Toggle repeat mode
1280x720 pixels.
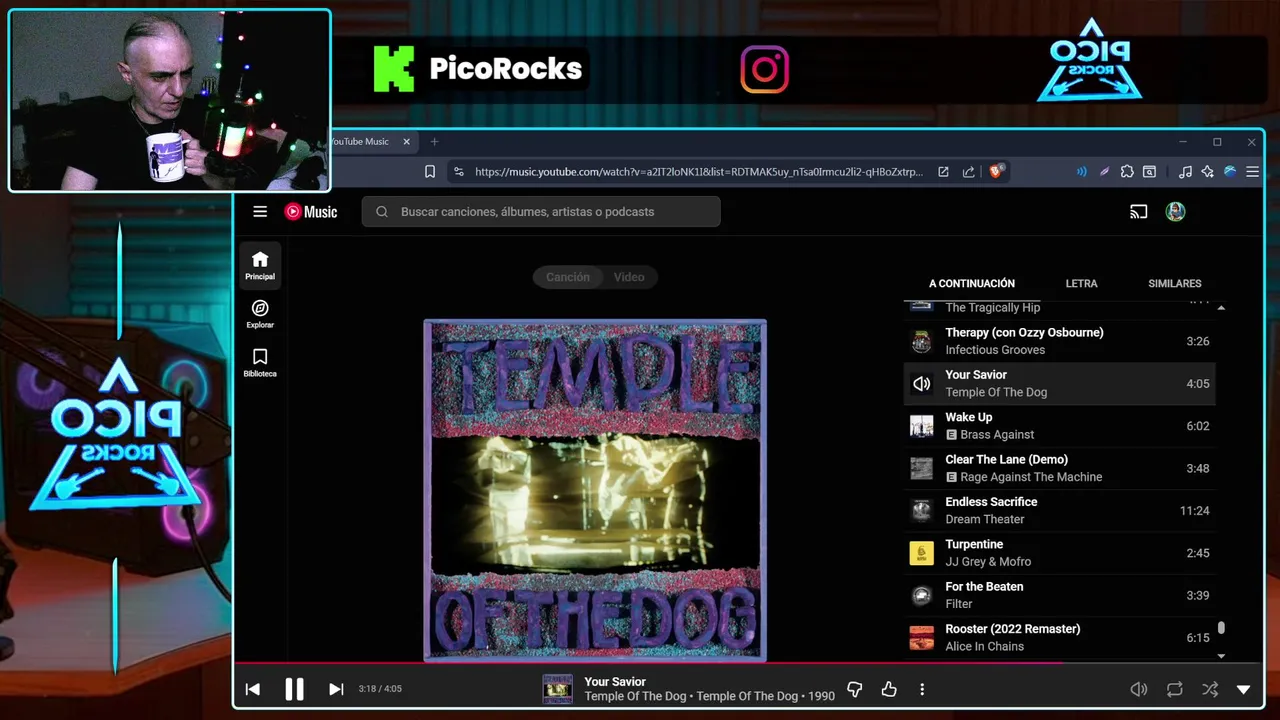(1175, 689)
